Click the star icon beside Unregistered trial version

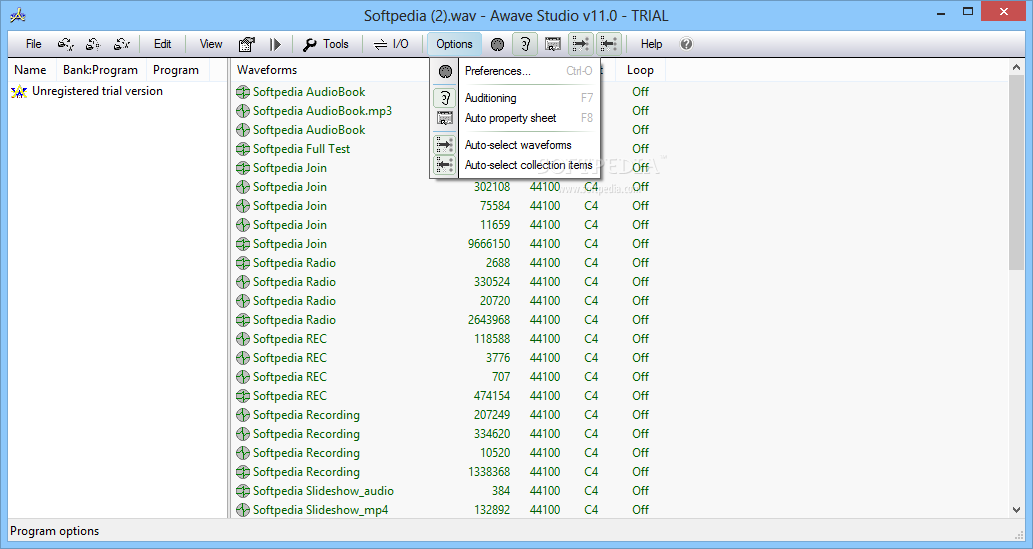tap(19, 92)
